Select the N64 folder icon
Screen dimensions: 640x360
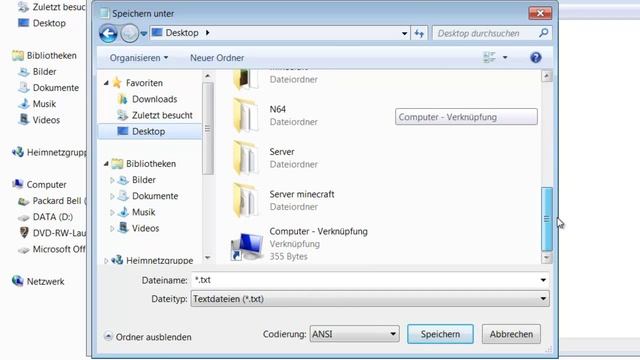[x=245, y=116]
